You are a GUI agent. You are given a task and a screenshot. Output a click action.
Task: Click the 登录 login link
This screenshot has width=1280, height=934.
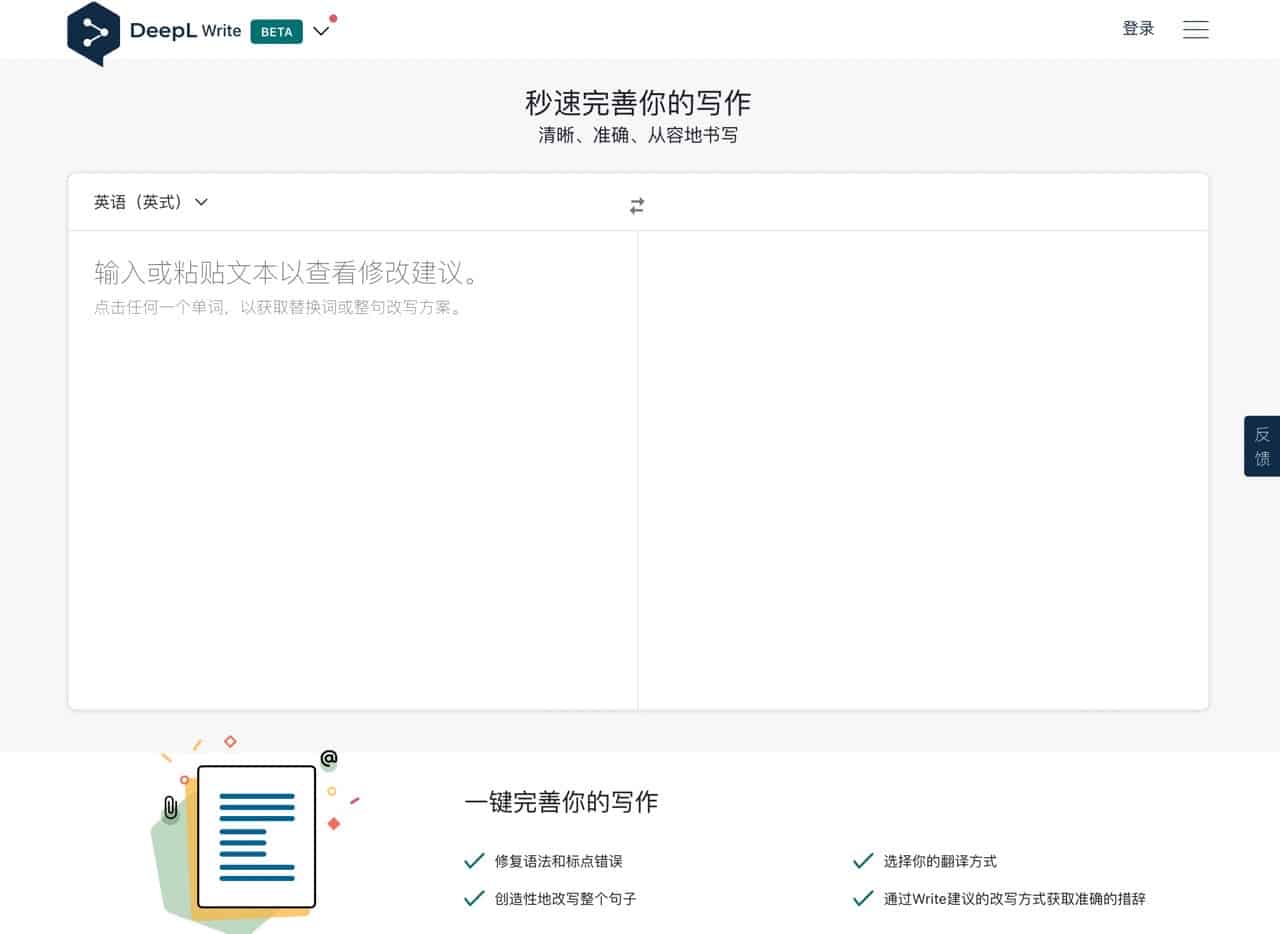1137,29
